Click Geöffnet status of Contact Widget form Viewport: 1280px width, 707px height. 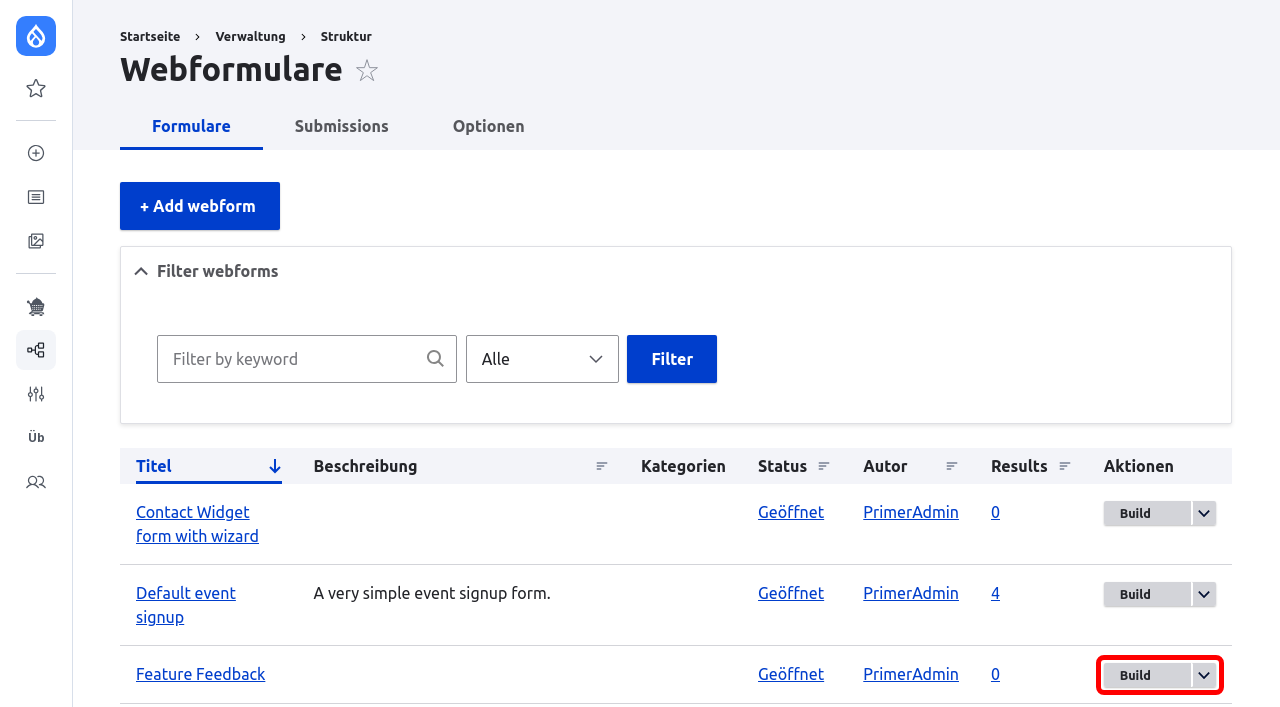pyautogui.click(x=791, y=512)
